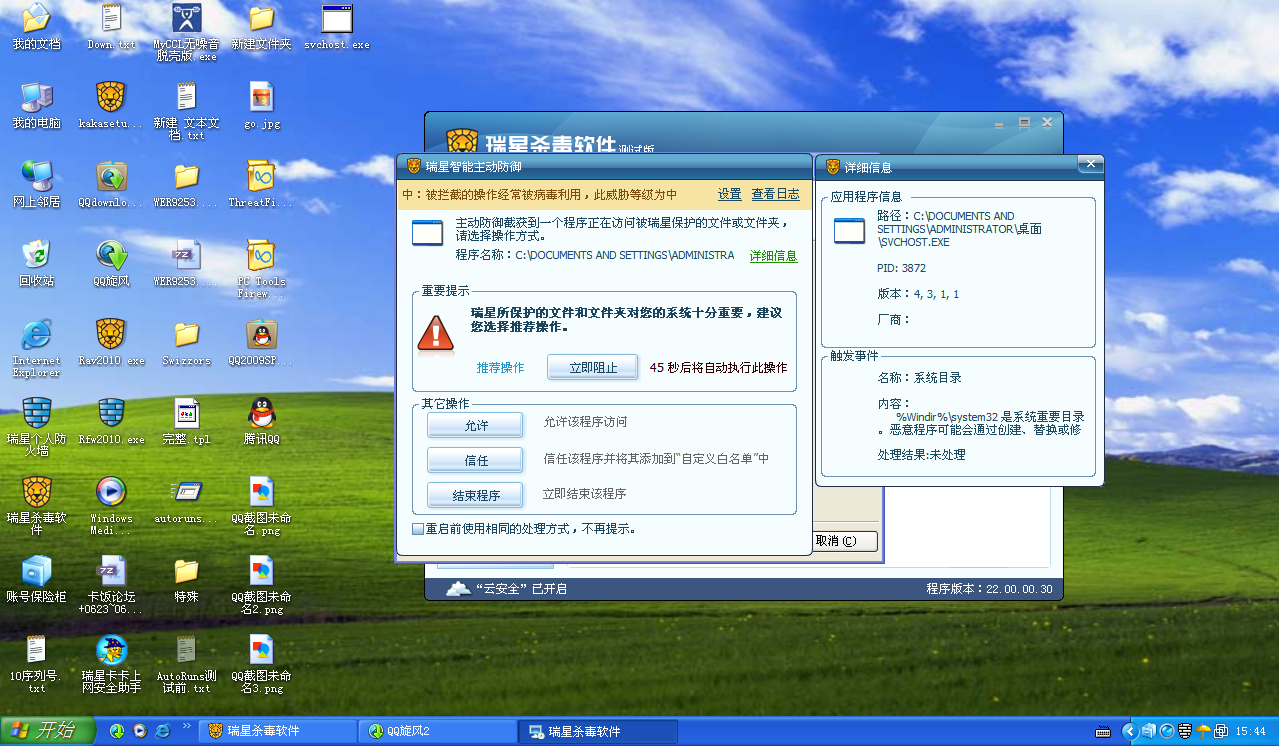Select PC Tools Firew... desktop icon

[x=261, y=269]
